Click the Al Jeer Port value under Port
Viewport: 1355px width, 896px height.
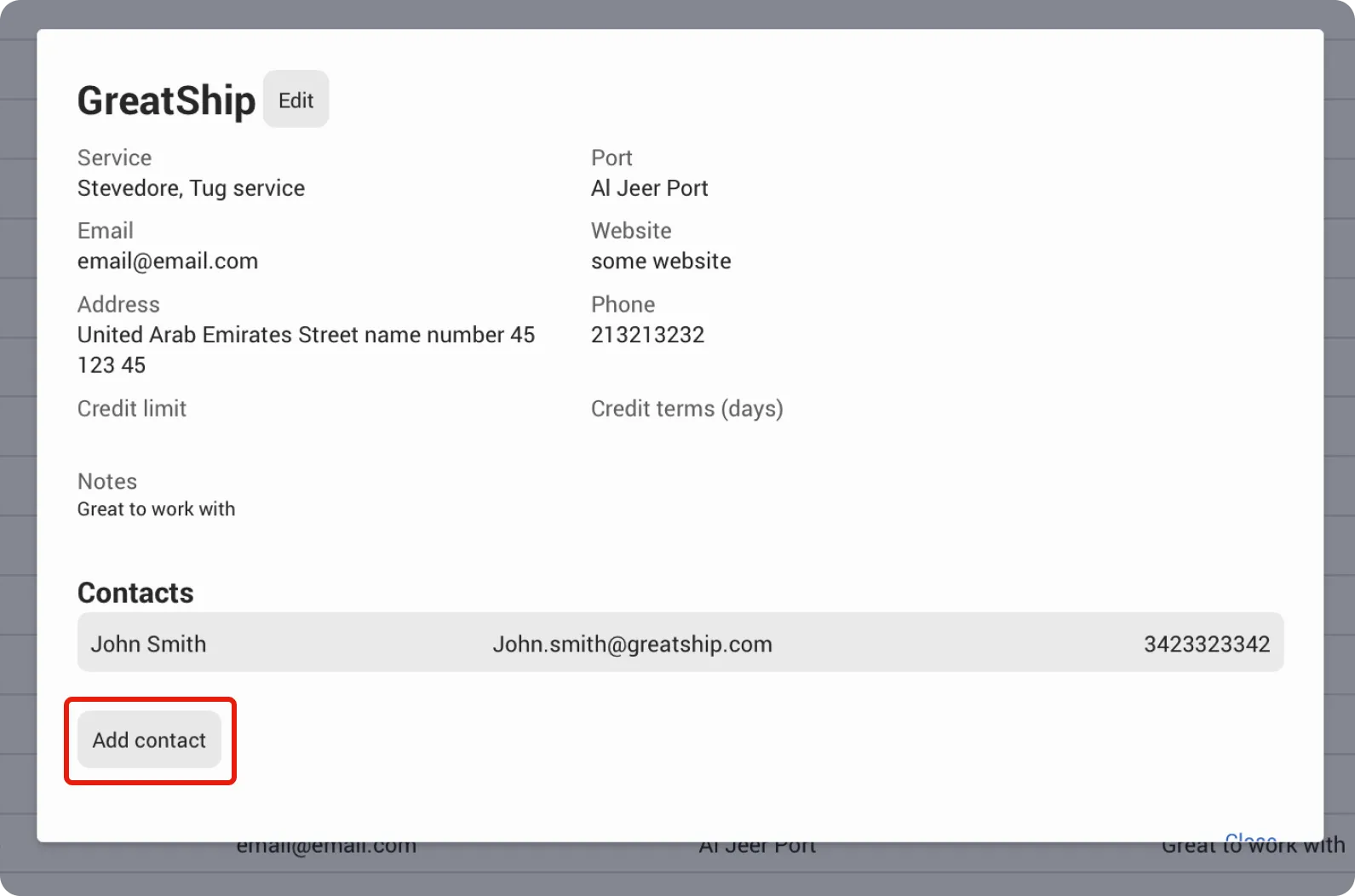pyautogui.click(x=650, y=188)
